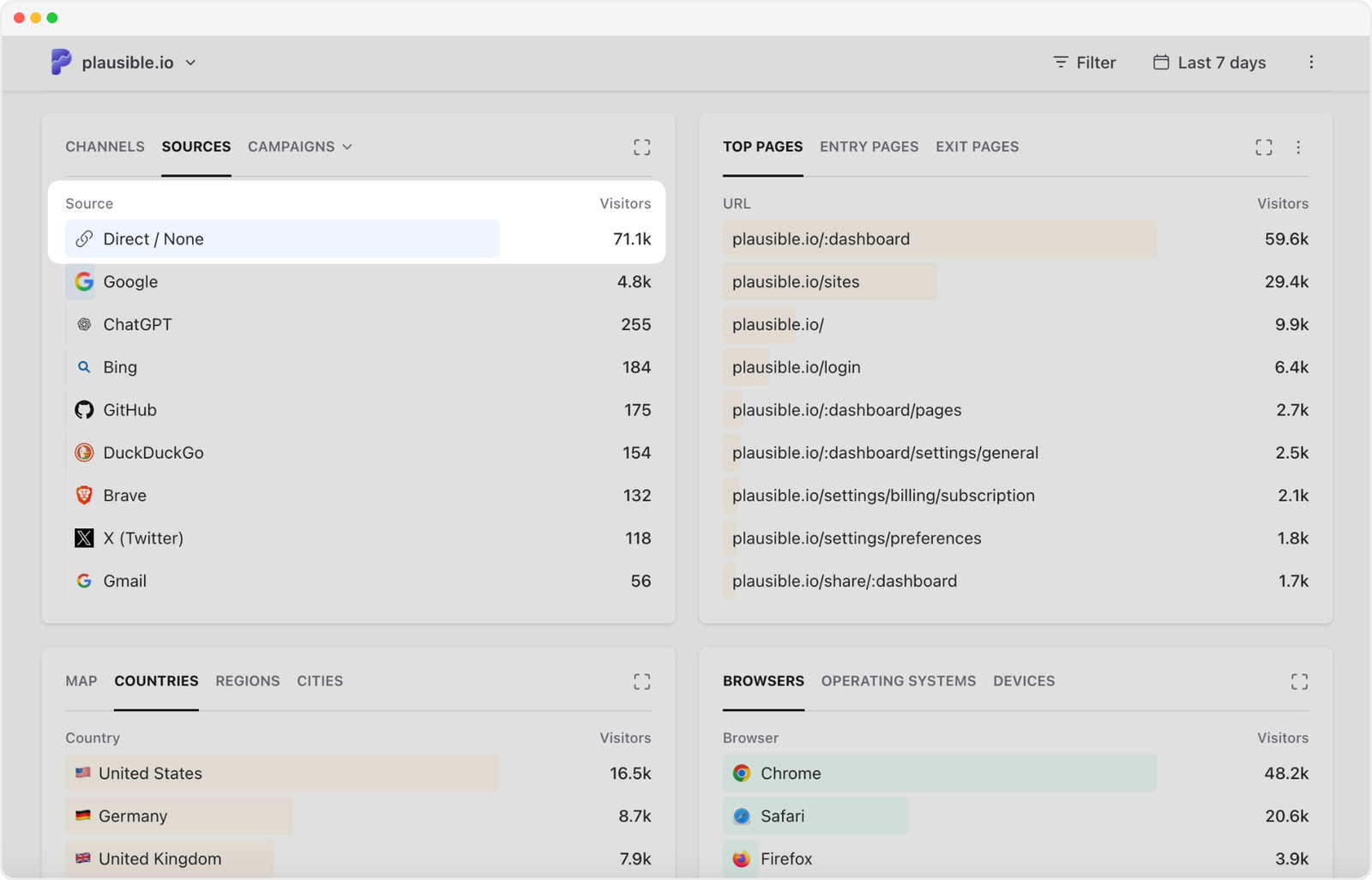Image resolution: width=1372 pixels, height=880 pixels.
Task: Open plausible.io/:dashboard page row
Action: [1015, 239]
